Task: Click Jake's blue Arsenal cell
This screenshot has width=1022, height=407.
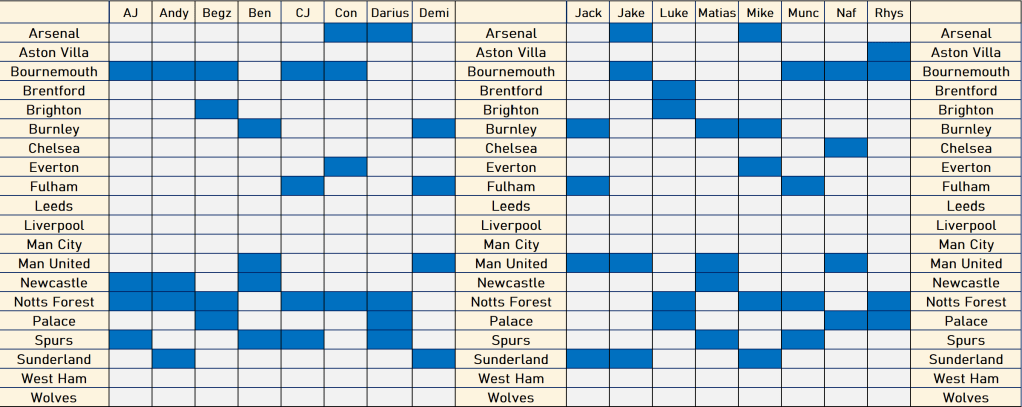Action: pos(631,33)
